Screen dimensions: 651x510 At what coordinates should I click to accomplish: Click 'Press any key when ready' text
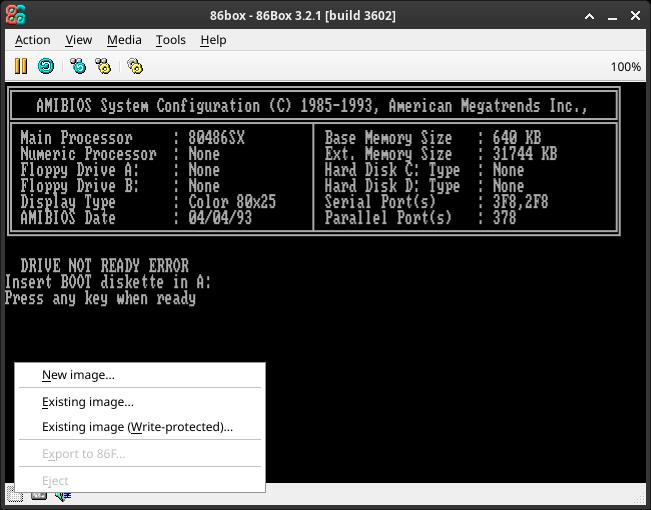click(x=100, y=298)
